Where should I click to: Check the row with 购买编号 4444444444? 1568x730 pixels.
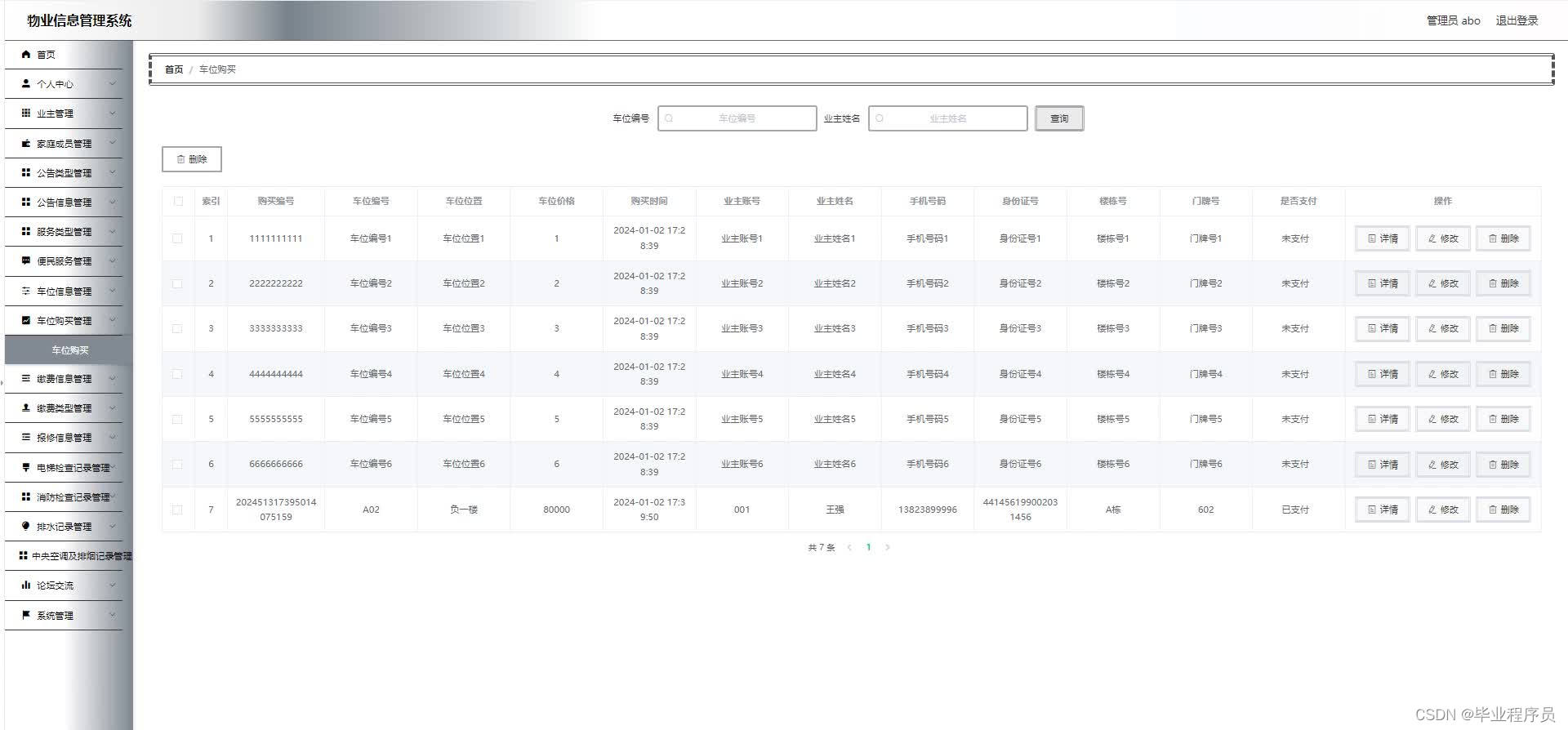177,374
